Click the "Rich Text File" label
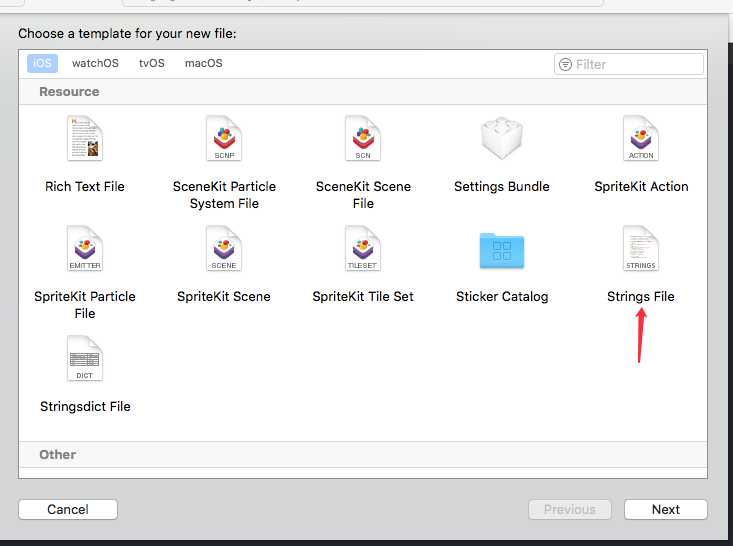 [85, 187]
